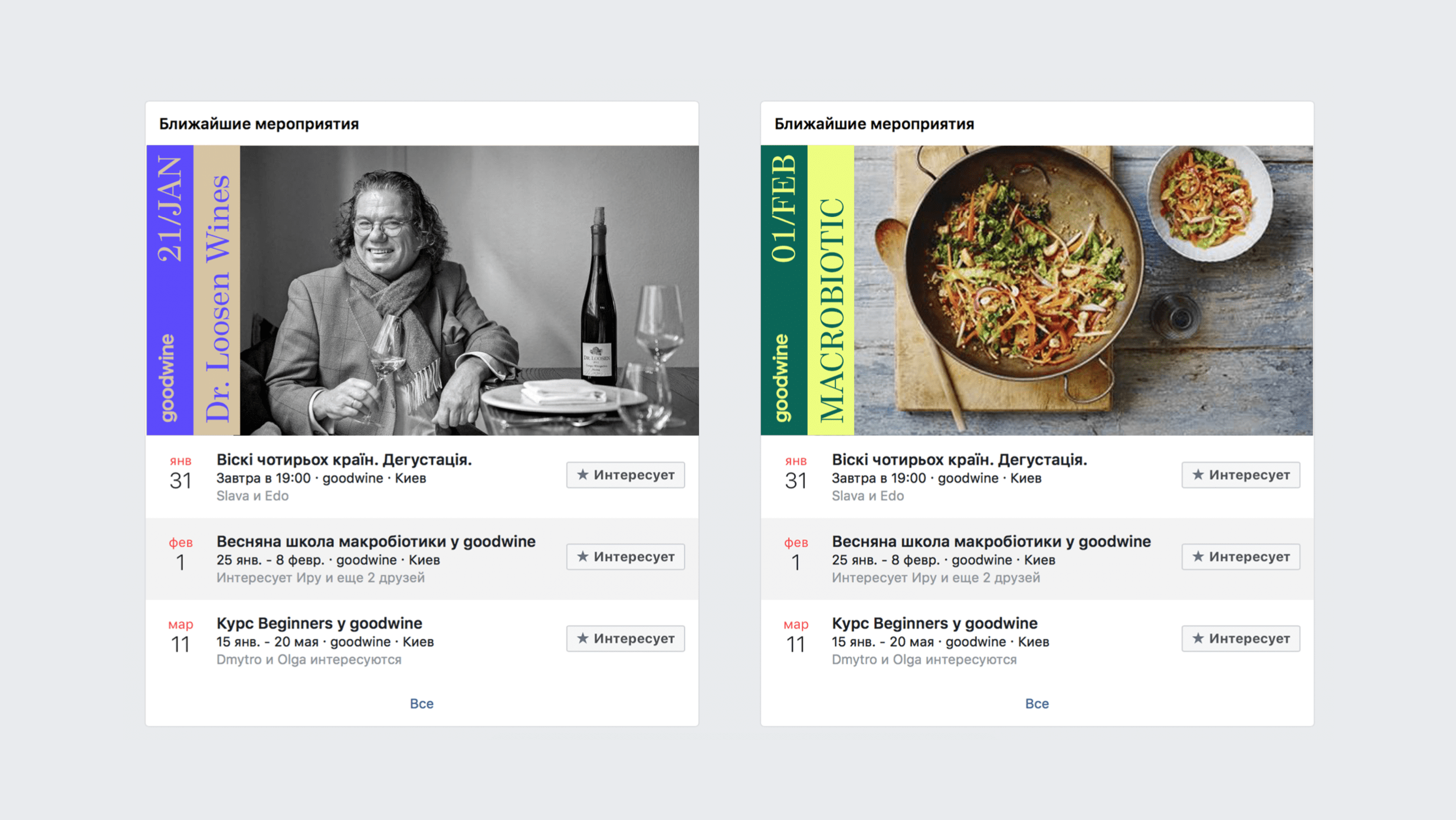The width and height of the screenshot is (1456, 820).
Task: Open Весняна школа макробіотики event in left card
Action: 376,542
